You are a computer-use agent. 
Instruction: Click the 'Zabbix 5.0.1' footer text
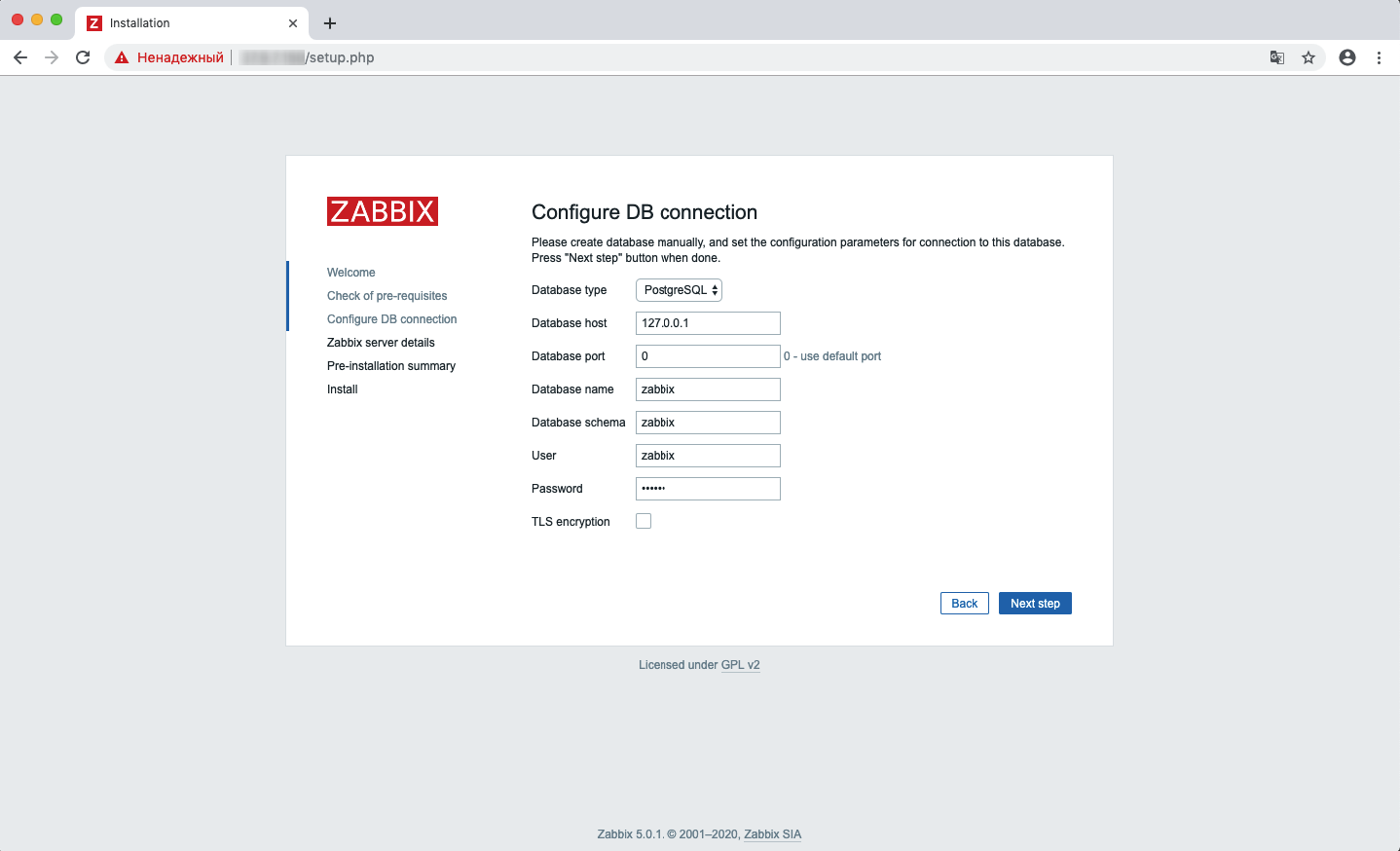pyautogui.click(x=630, y=834)
